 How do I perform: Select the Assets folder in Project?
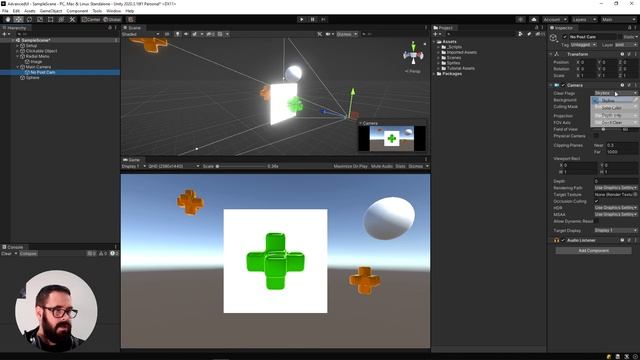[449, 42]
